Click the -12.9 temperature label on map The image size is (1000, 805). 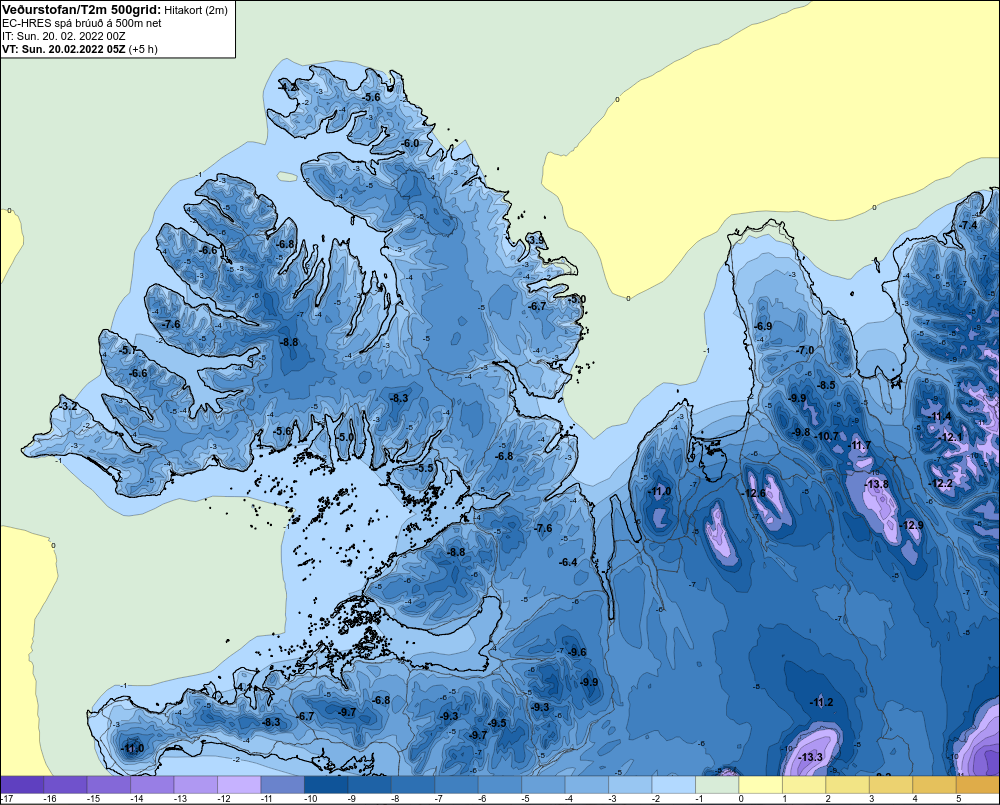click(911, 525)
